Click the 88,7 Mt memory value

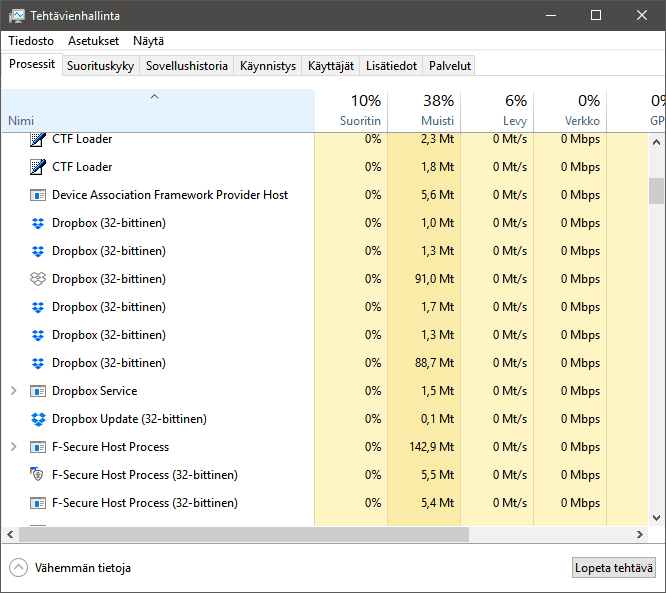(435, 363)
